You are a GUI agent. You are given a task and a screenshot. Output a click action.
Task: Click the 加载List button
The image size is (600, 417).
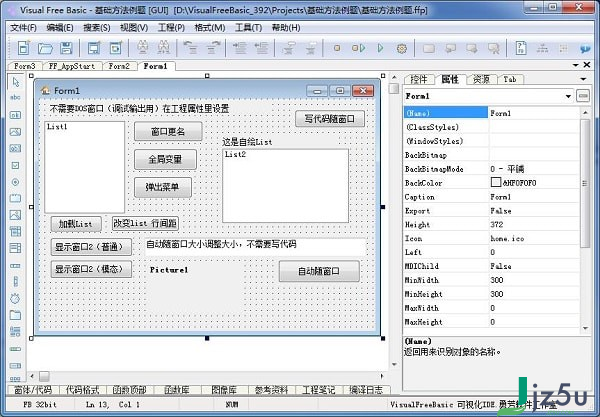(x=76, y=224)
